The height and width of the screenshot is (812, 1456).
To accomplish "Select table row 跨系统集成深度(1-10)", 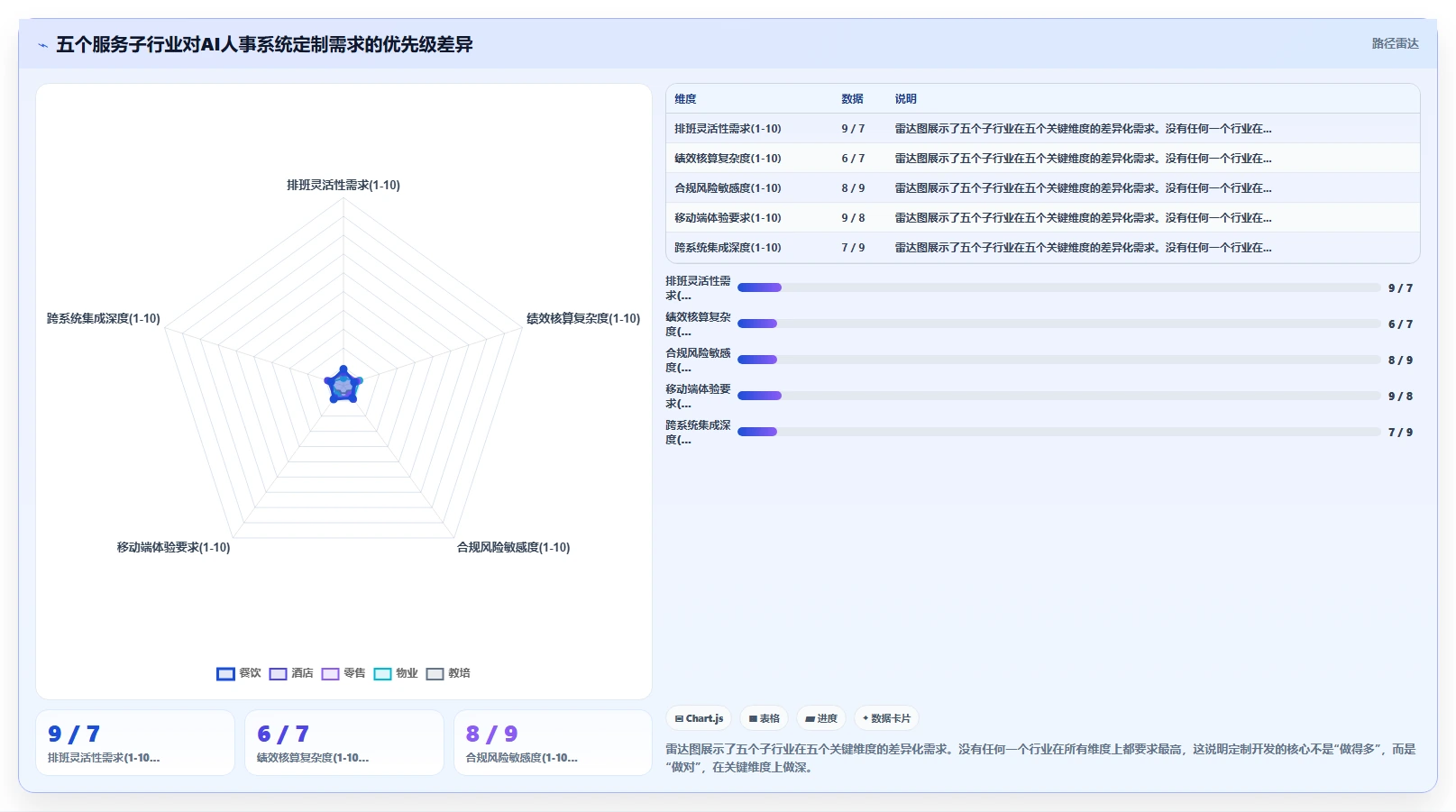I will click(1042, 248).
